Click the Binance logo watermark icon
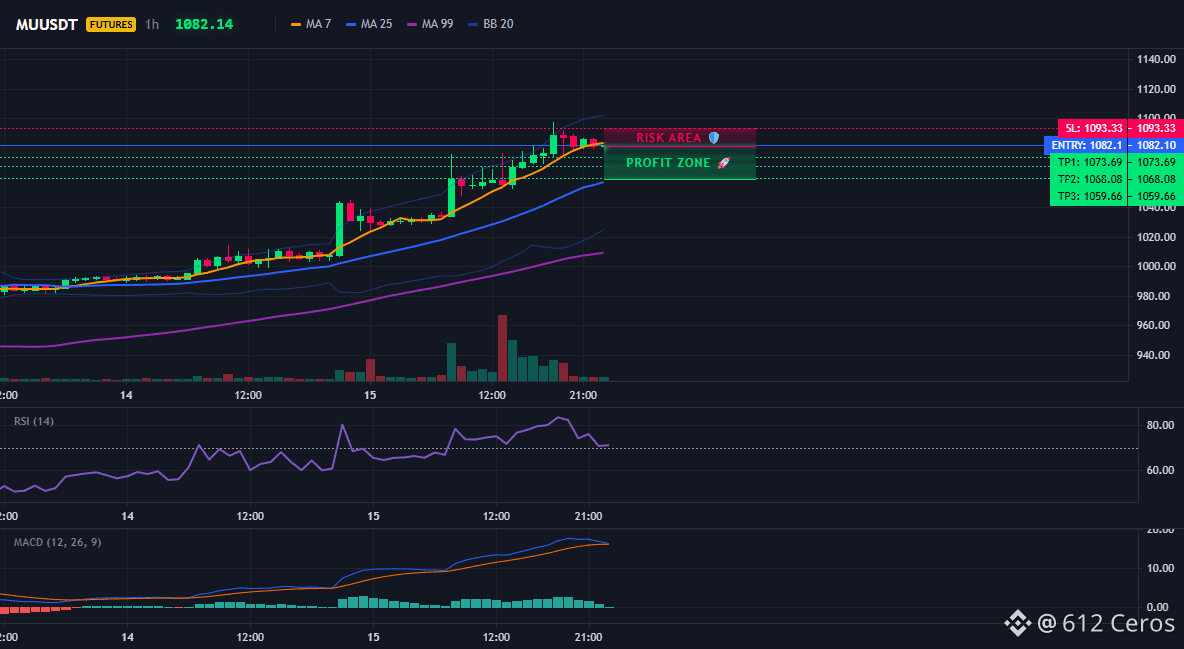The width and height of the screenshot is (1184, 649). point(1017,623)
